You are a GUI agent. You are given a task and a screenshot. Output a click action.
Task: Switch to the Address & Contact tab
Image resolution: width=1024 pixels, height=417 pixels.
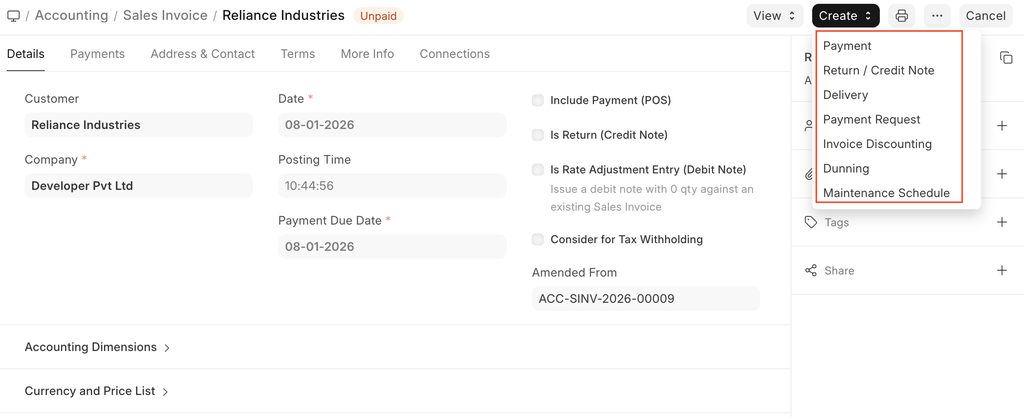(202, 54)
